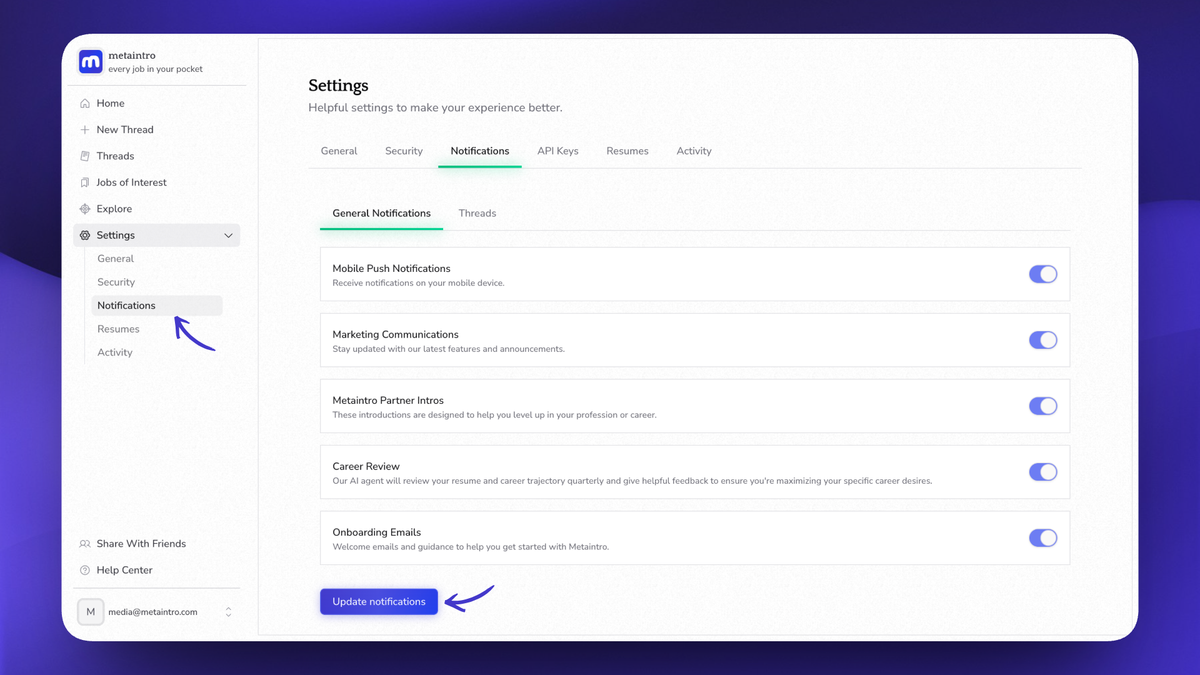Viewport: 1200px width, 675px height.
Task: Click the Threads sidebar icon
Action: (x=85, y=156)
